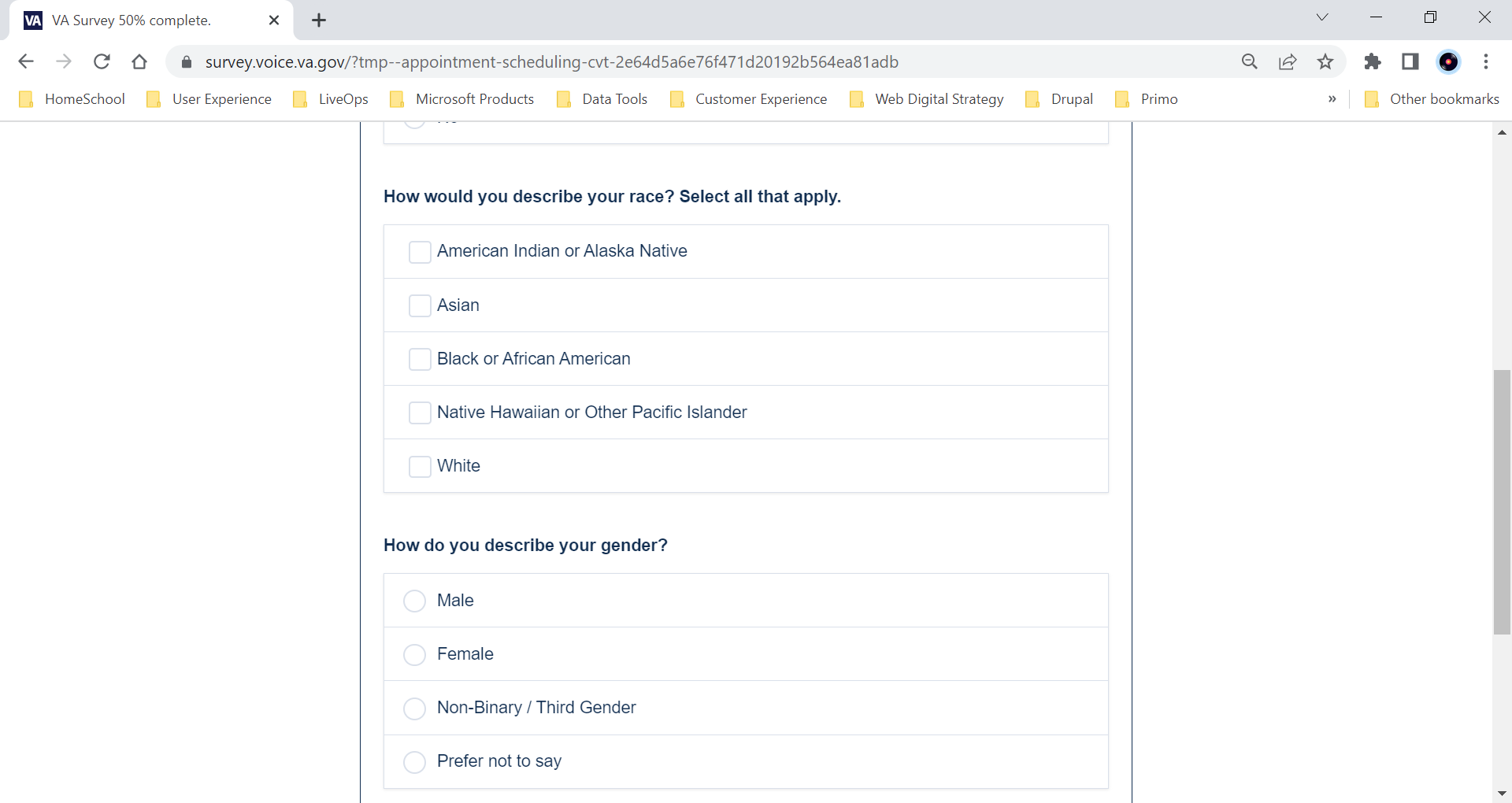Choose Prefer not to say
The width and height of the screenshot is (1512, 803).
[414, 761]
